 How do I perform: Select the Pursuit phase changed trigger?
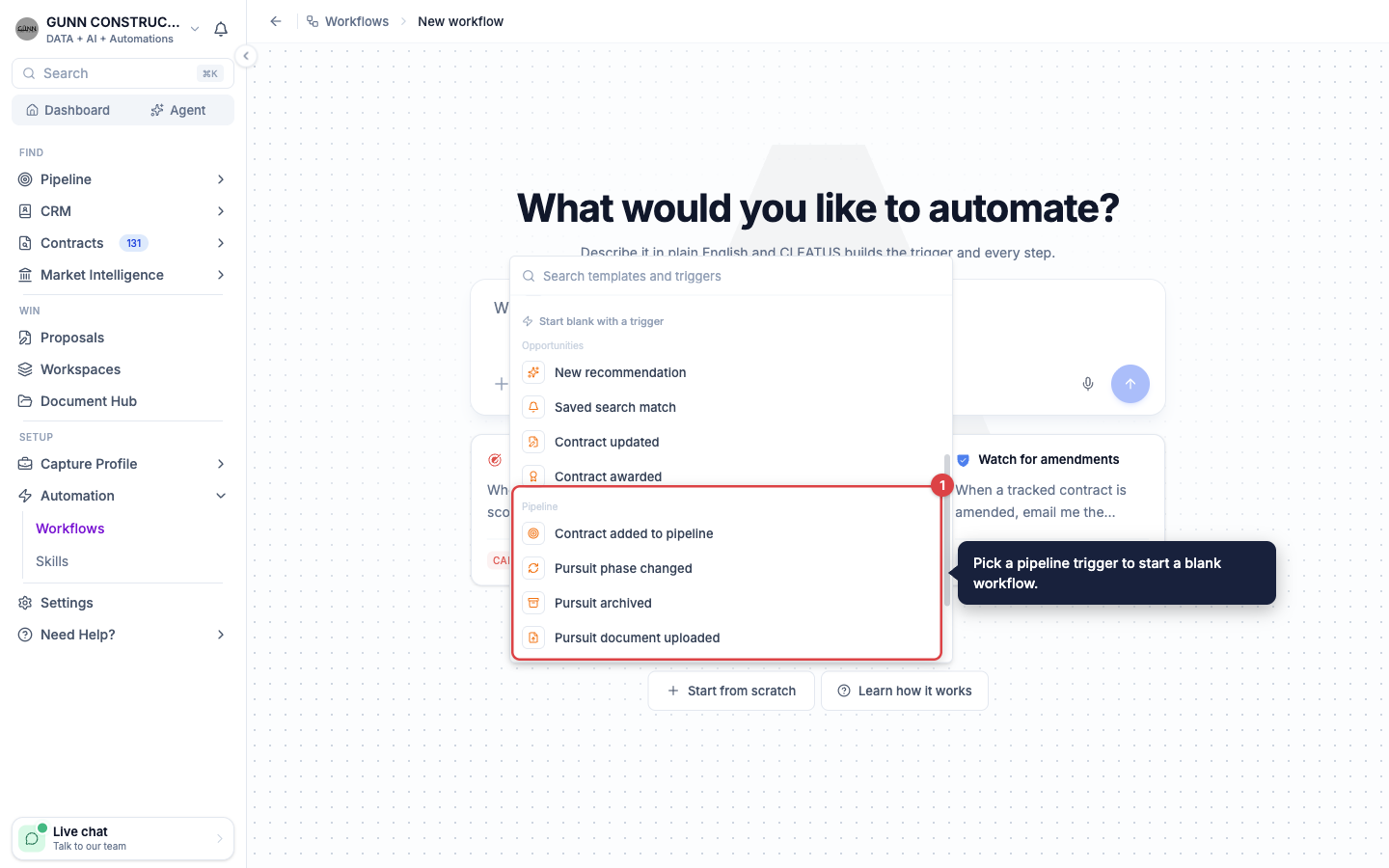(x=730, y=568)
